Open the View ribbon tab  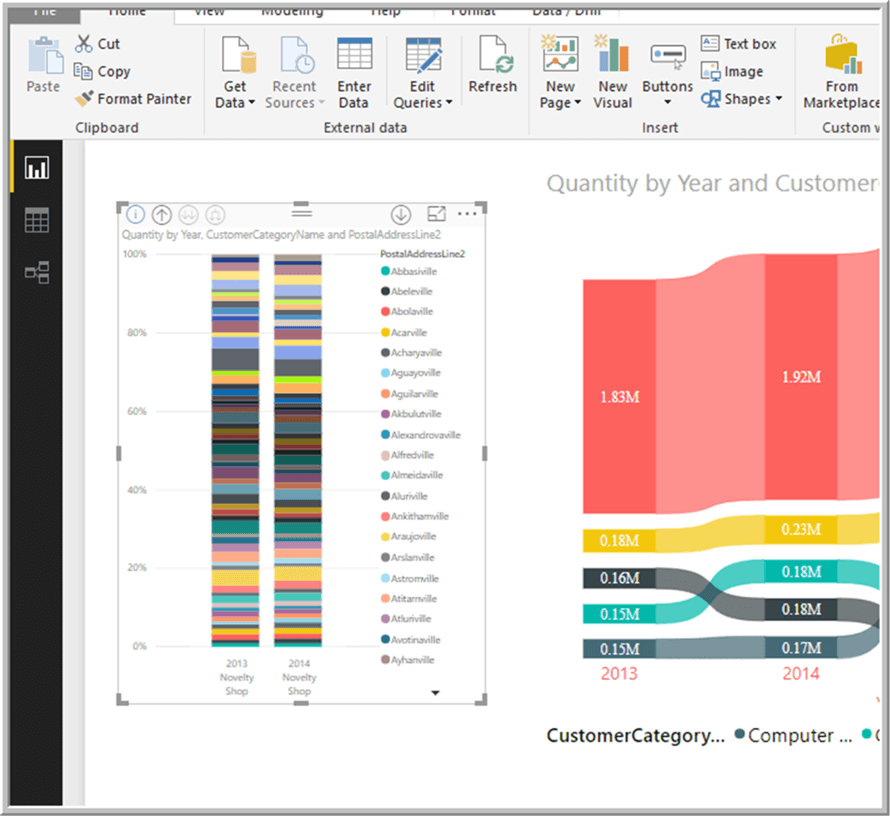coord(209,11)
